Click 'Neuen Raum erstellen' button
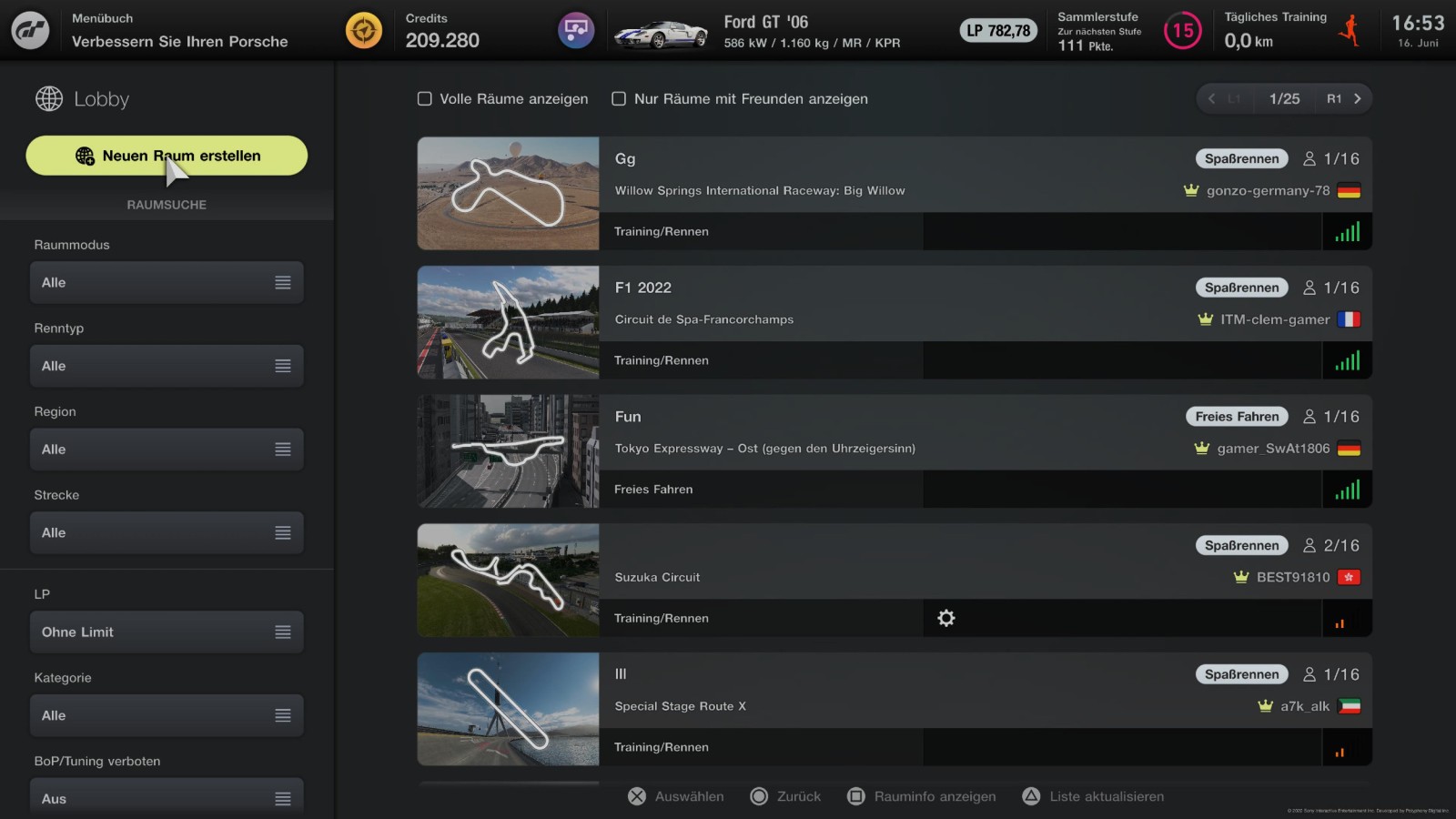Image resolution: width=1456 pixels, height=819 pixels. tap(167, 156)
